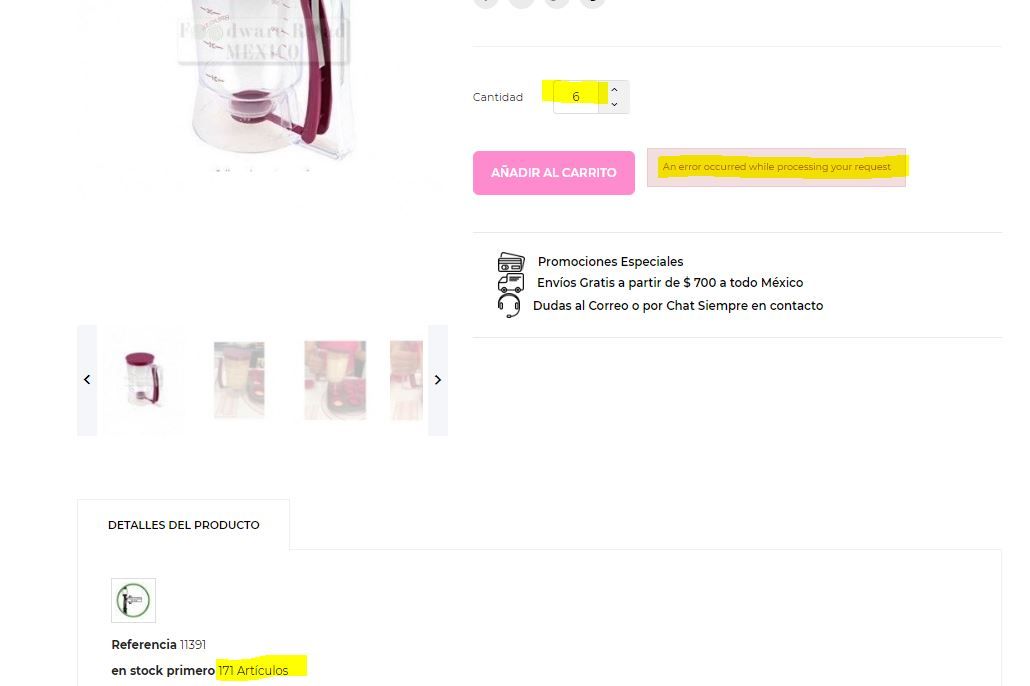Select the first batter dispenser thumbnail

coord(143,379)
